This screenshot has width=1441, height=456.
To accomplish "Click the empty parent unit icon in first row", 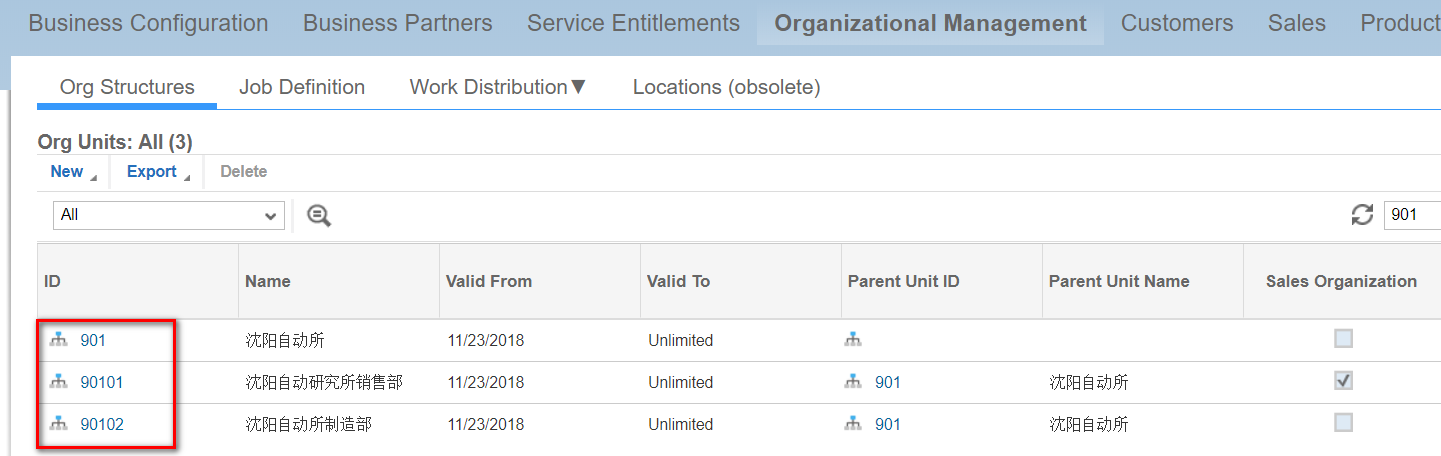I will click(853, 340).
